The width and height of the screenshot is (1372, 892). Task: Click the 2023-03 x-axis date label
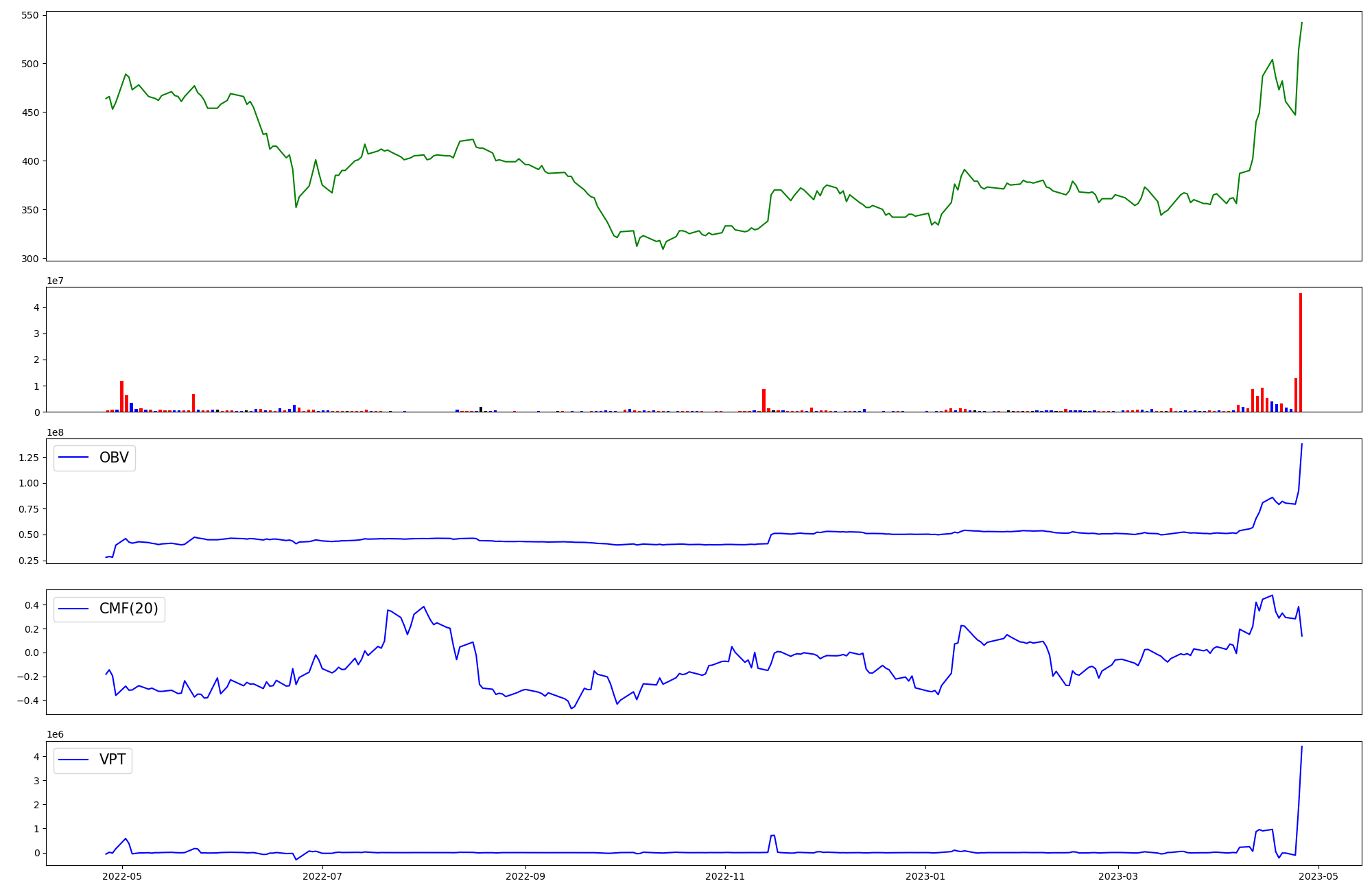(x=1118, y=876)
